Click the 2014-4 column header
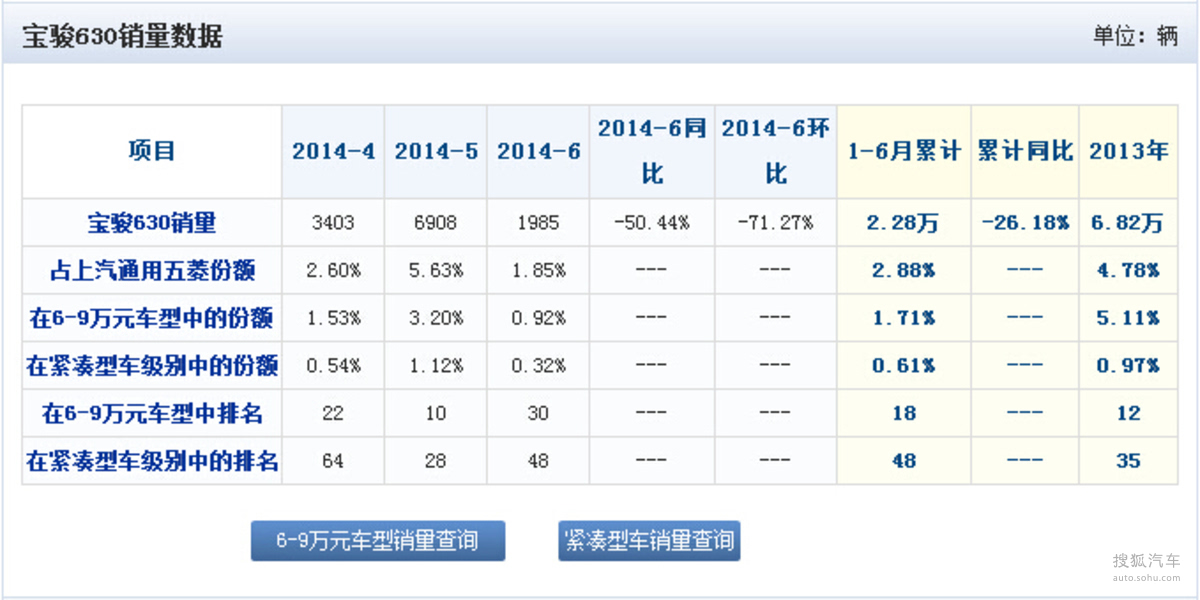 [x=333, y=152]
